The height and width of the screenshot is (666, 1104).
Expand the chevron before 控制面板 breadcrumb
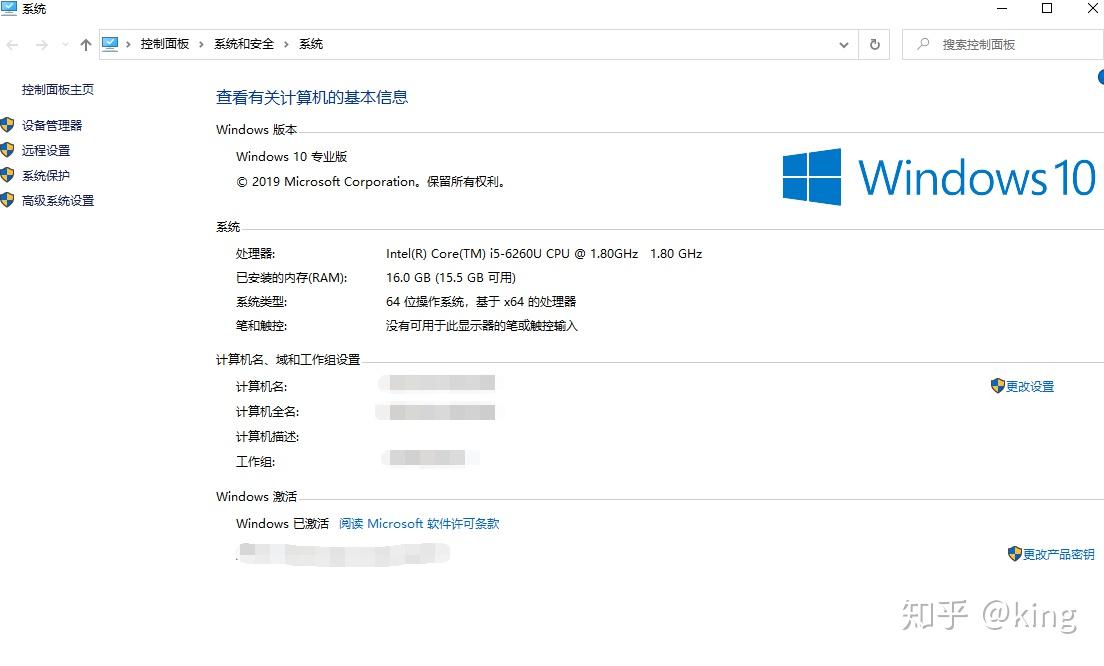click(128, 44)
